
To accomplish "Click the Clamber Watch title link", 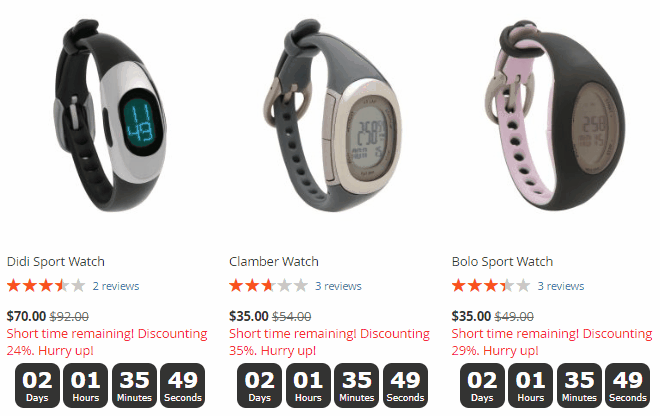I will click(x=274, y=261).
